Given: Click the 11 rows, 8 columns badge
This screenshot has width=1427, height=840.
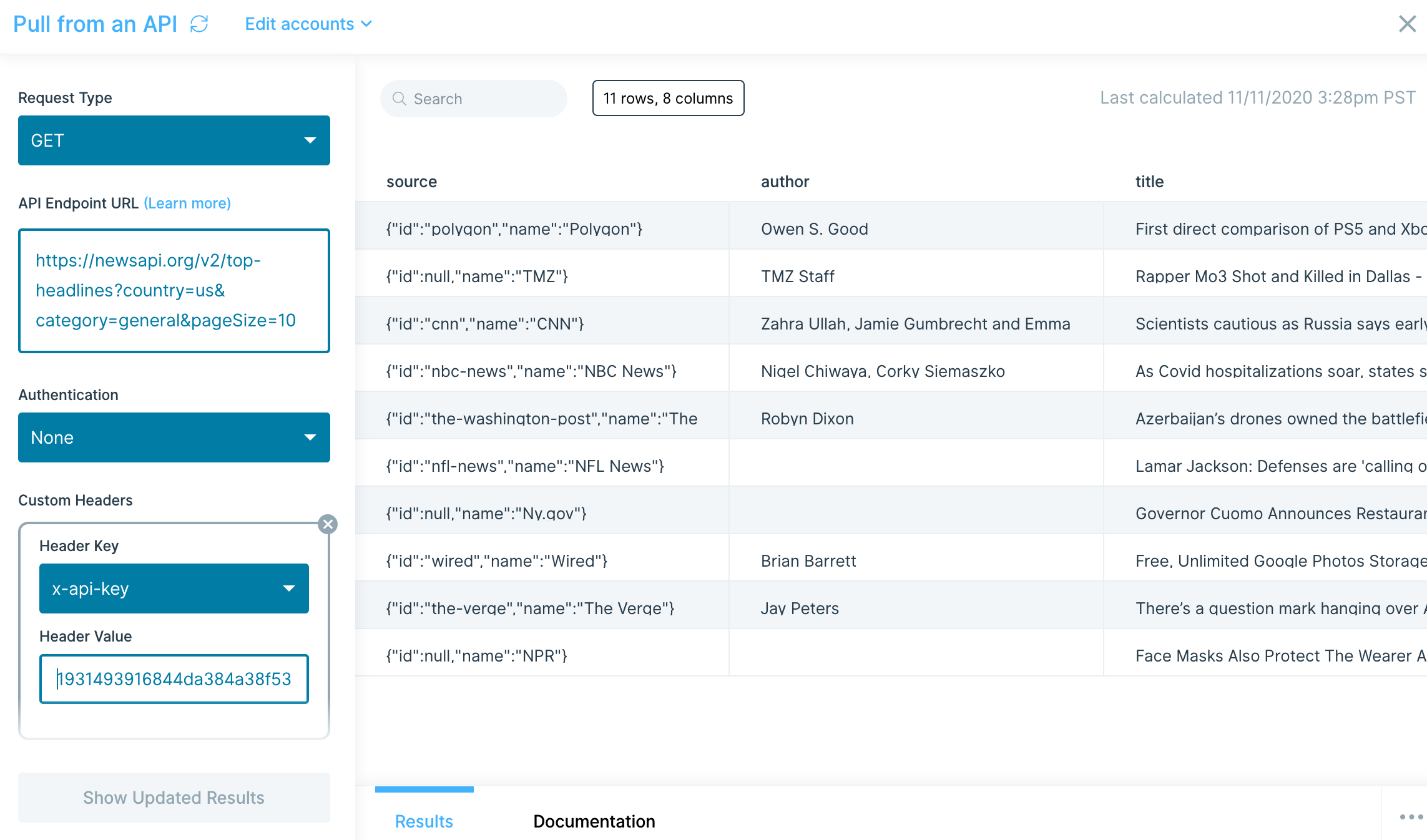Looking at the screenshot, I should coord(668,99).
